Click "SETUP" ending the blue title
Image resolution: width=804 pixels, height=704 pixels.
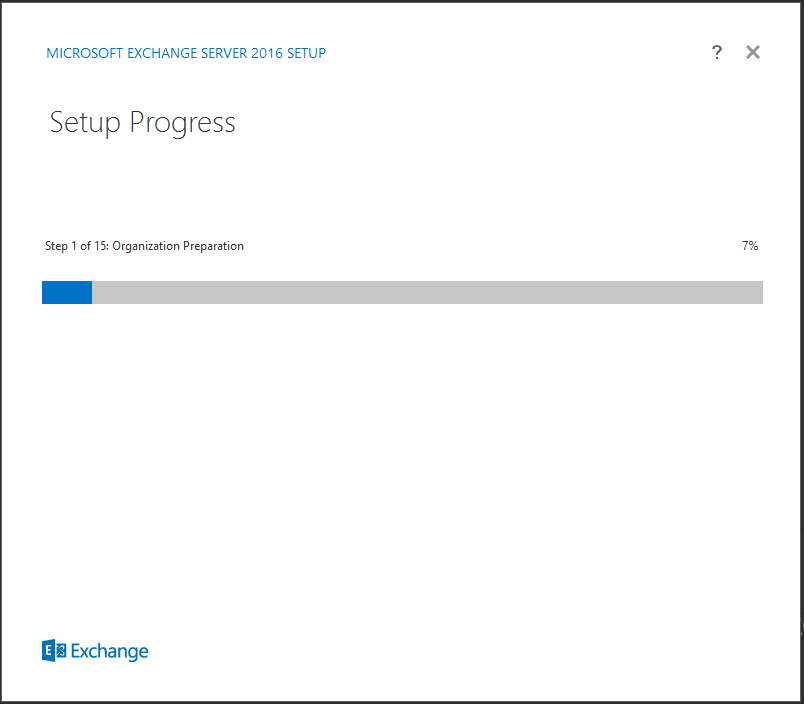[x=306, y=53]
